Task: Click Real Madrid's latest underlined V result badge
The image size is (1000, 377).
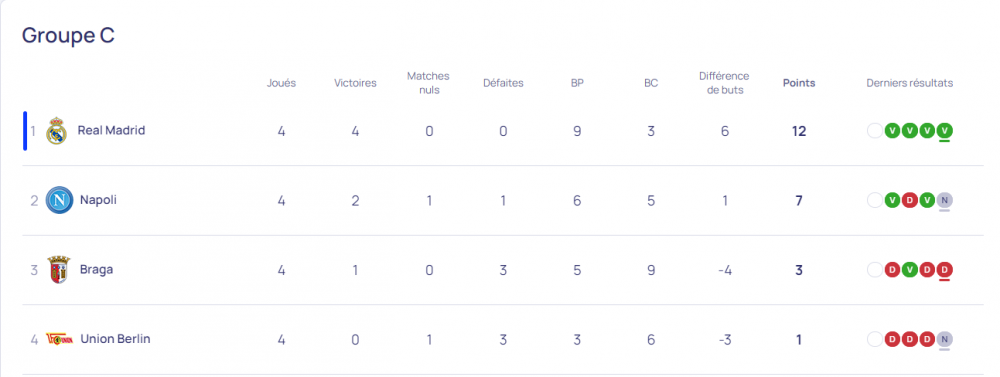Action: point(945,131)
